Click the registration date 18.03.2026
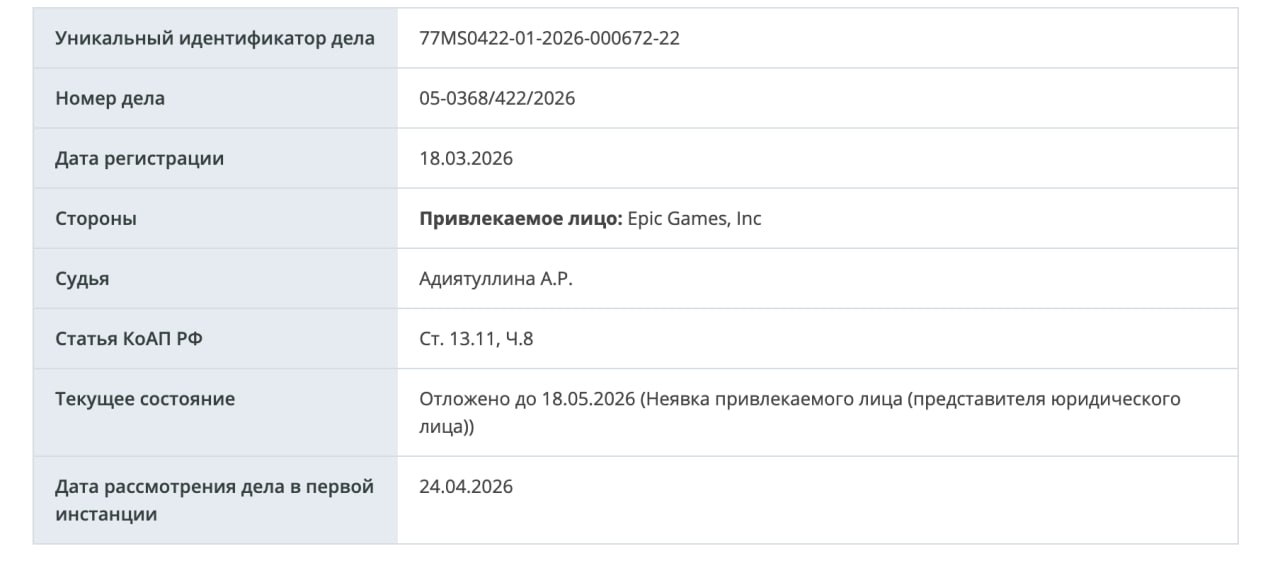The width and height of the screenshot is (1280, 563). point(466,159)
